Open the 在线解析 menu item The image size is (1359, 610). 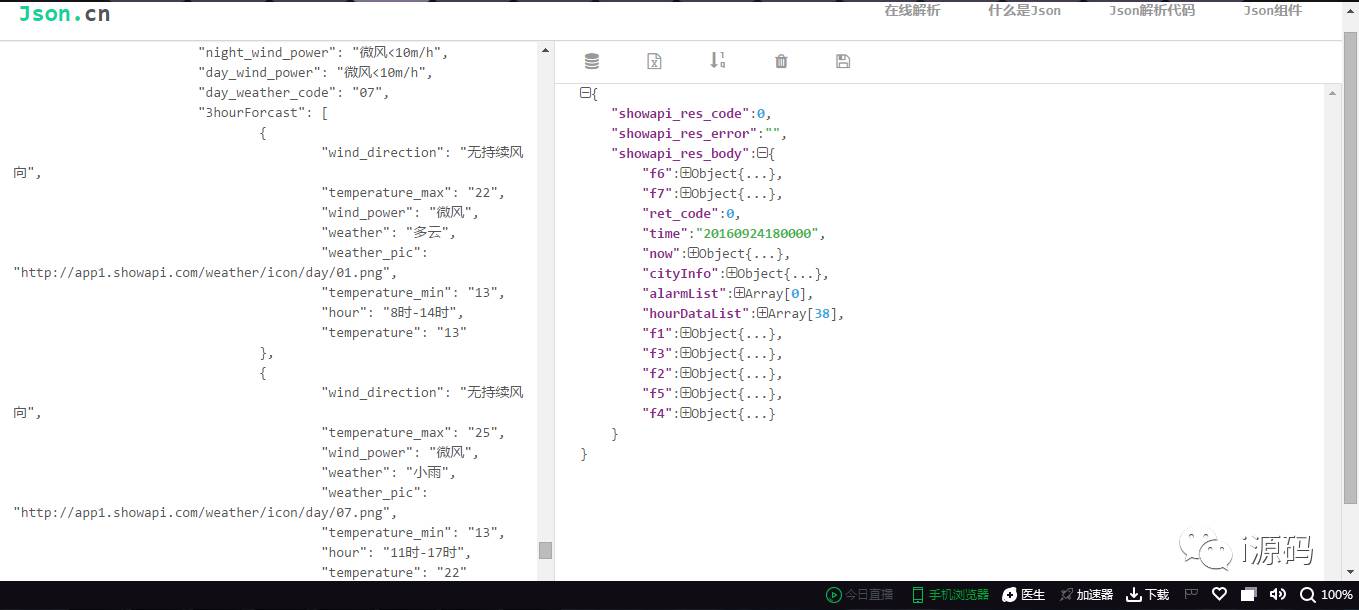(912, 10)
